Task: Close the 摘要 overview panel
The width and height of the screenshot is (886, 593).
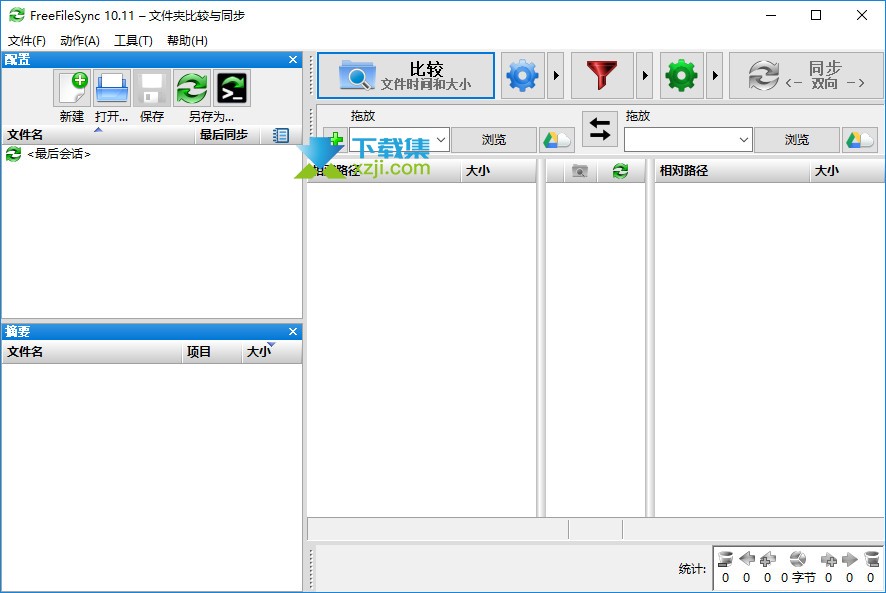Action: tap(293, 331)
